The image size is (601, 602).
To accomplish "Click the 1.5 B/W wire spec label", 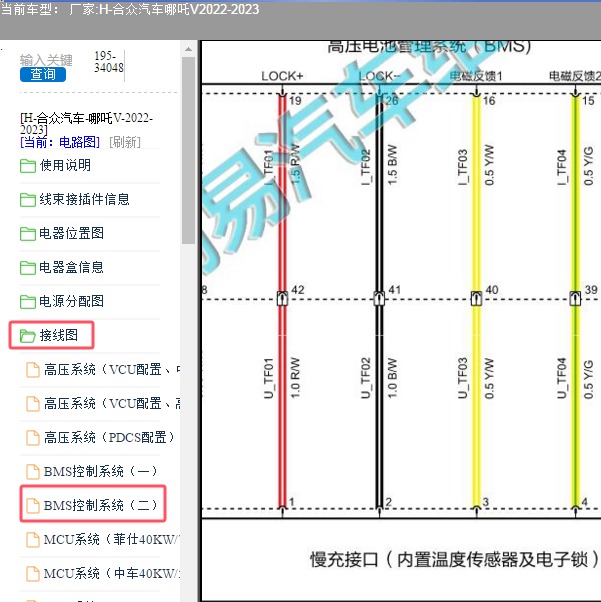I will click(x=392, y=165).
